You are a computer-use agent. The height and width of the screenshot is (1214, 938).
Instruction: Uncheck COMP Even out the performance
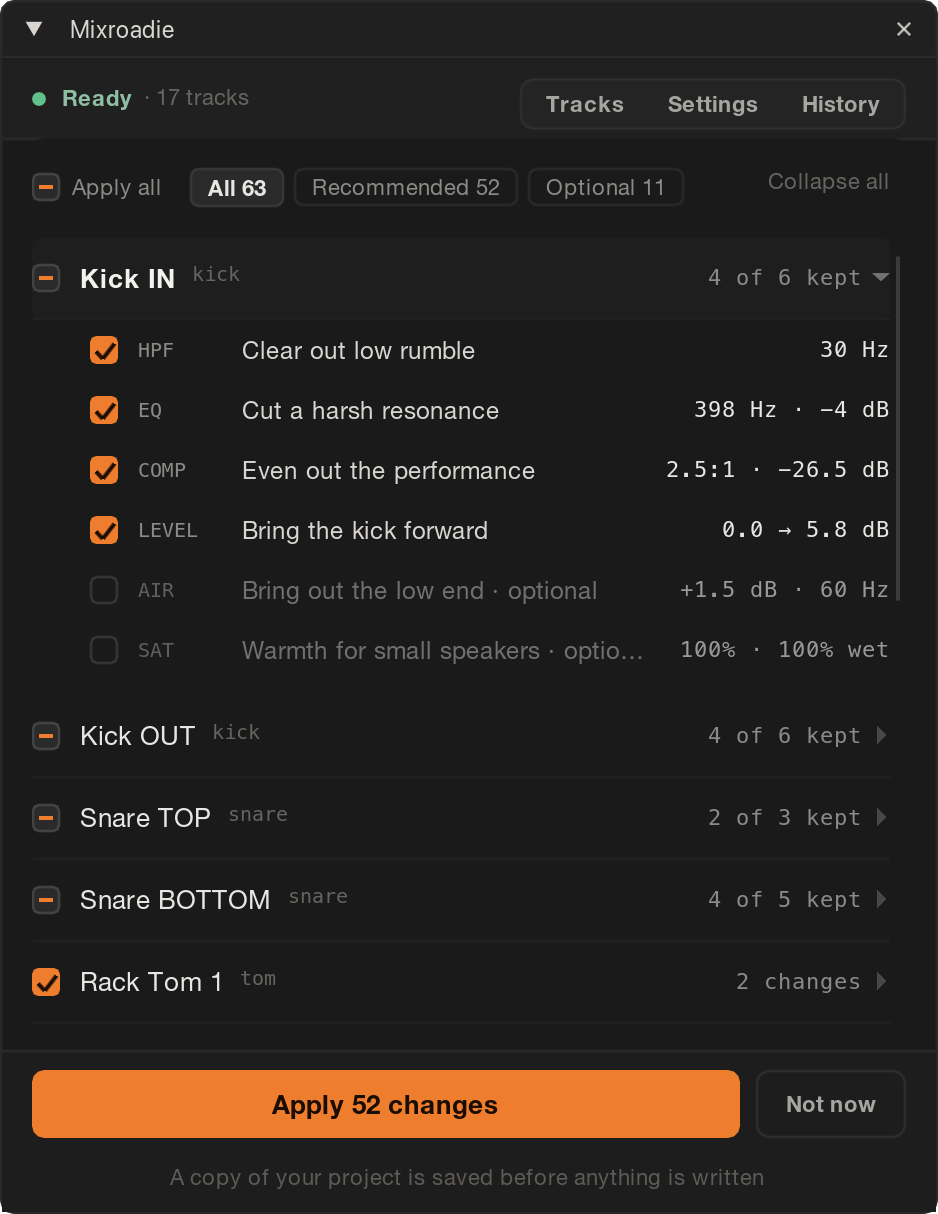[104, 470]
